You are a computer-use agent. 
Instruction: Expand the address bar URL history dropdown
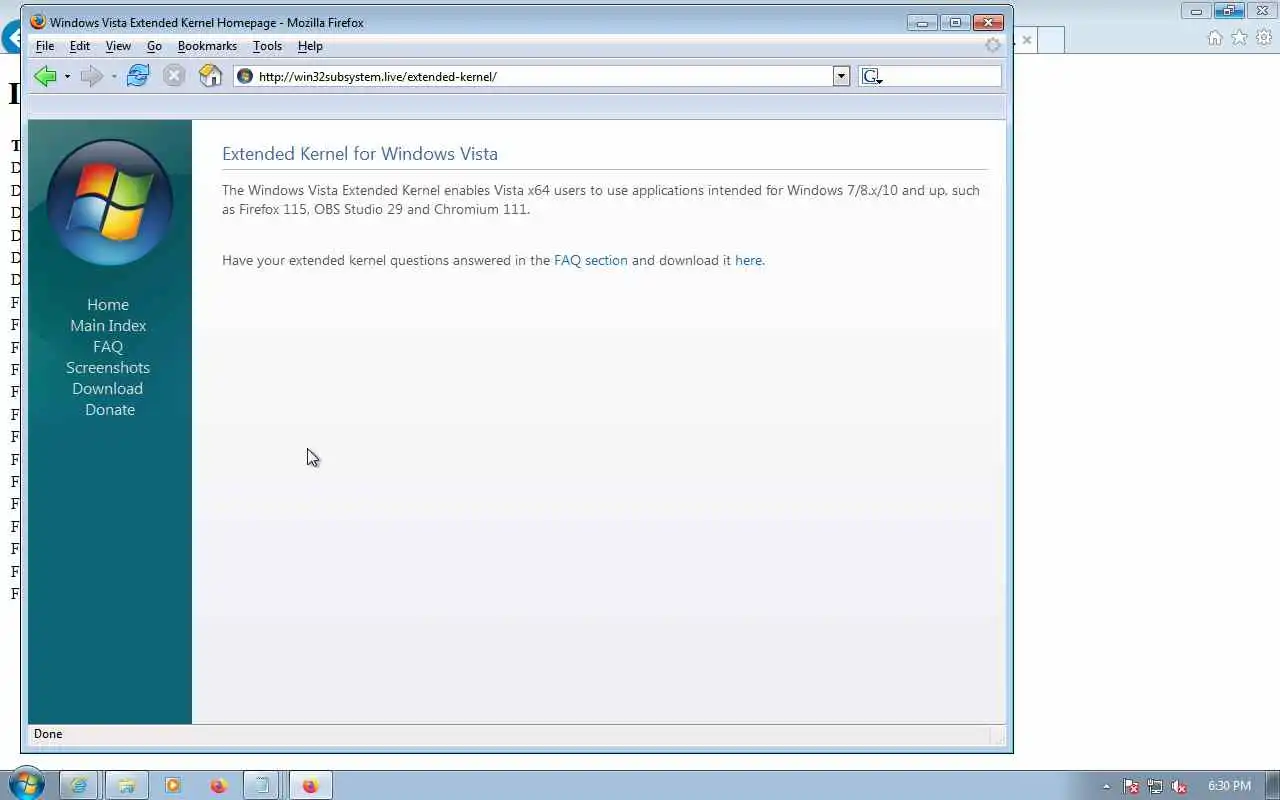click(841, 76)
